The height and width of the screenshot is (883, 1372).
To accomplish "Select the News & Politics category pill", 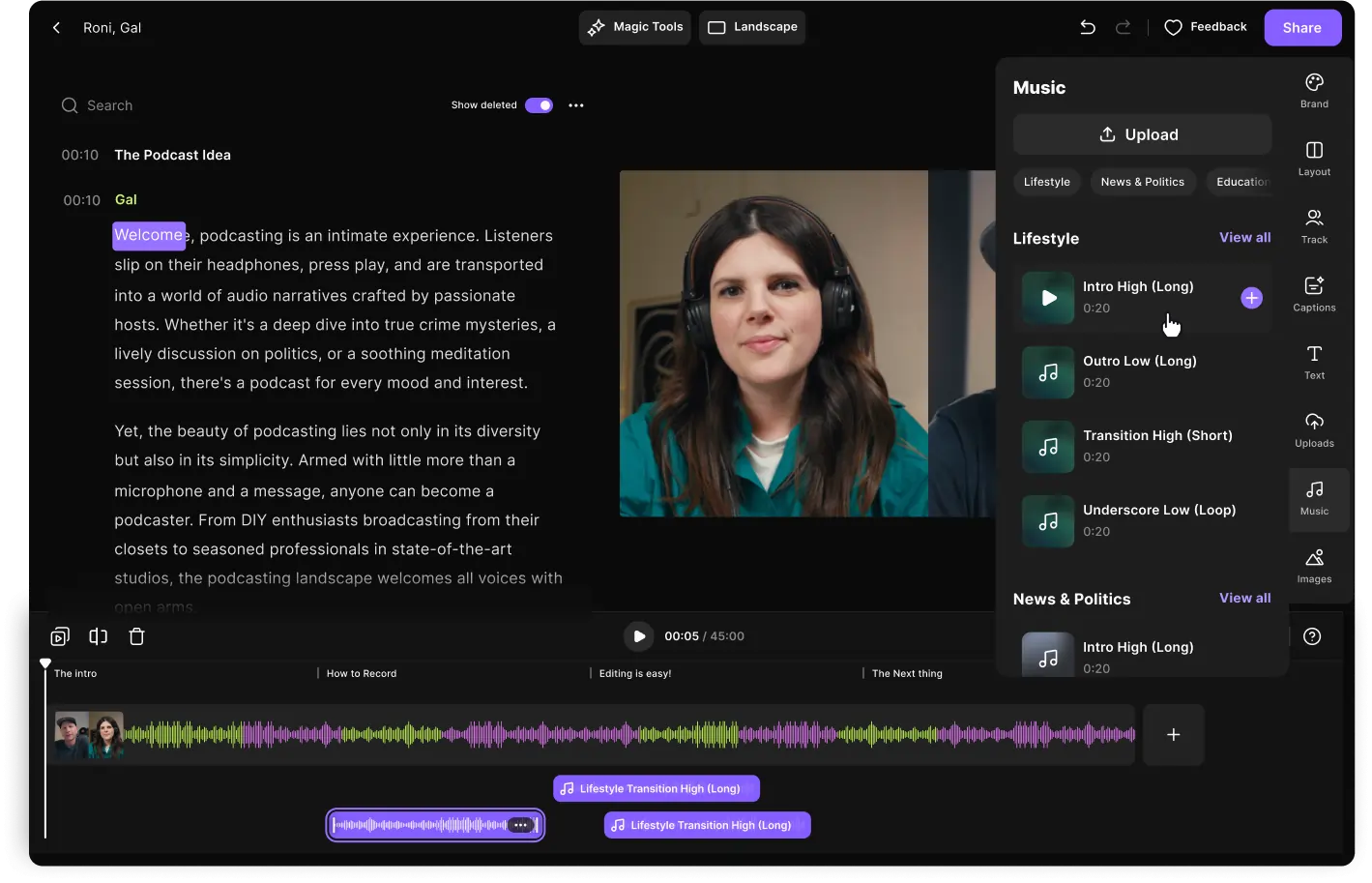I will [1143, 182].
